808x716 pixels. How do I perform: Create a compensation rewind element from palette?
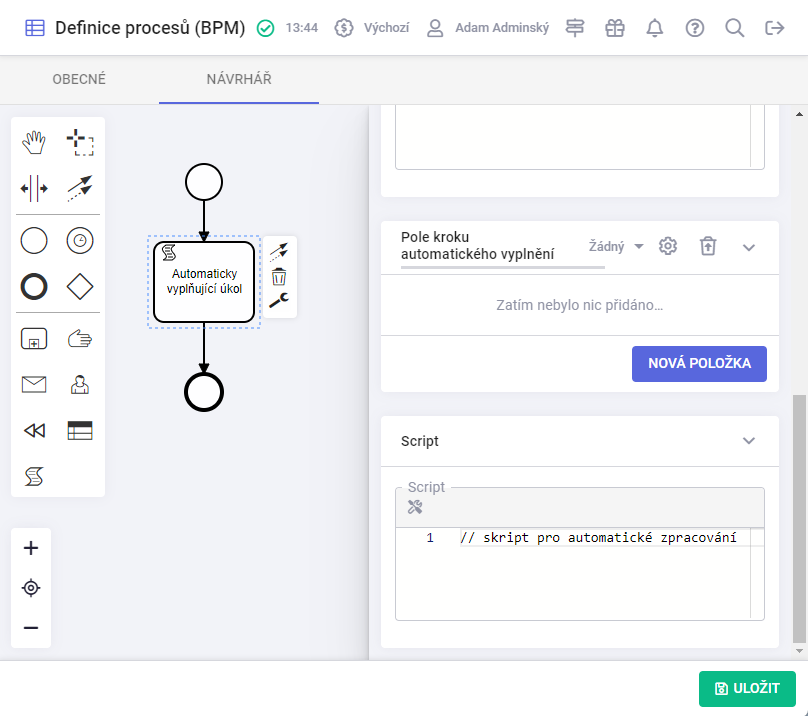[34, 430]
